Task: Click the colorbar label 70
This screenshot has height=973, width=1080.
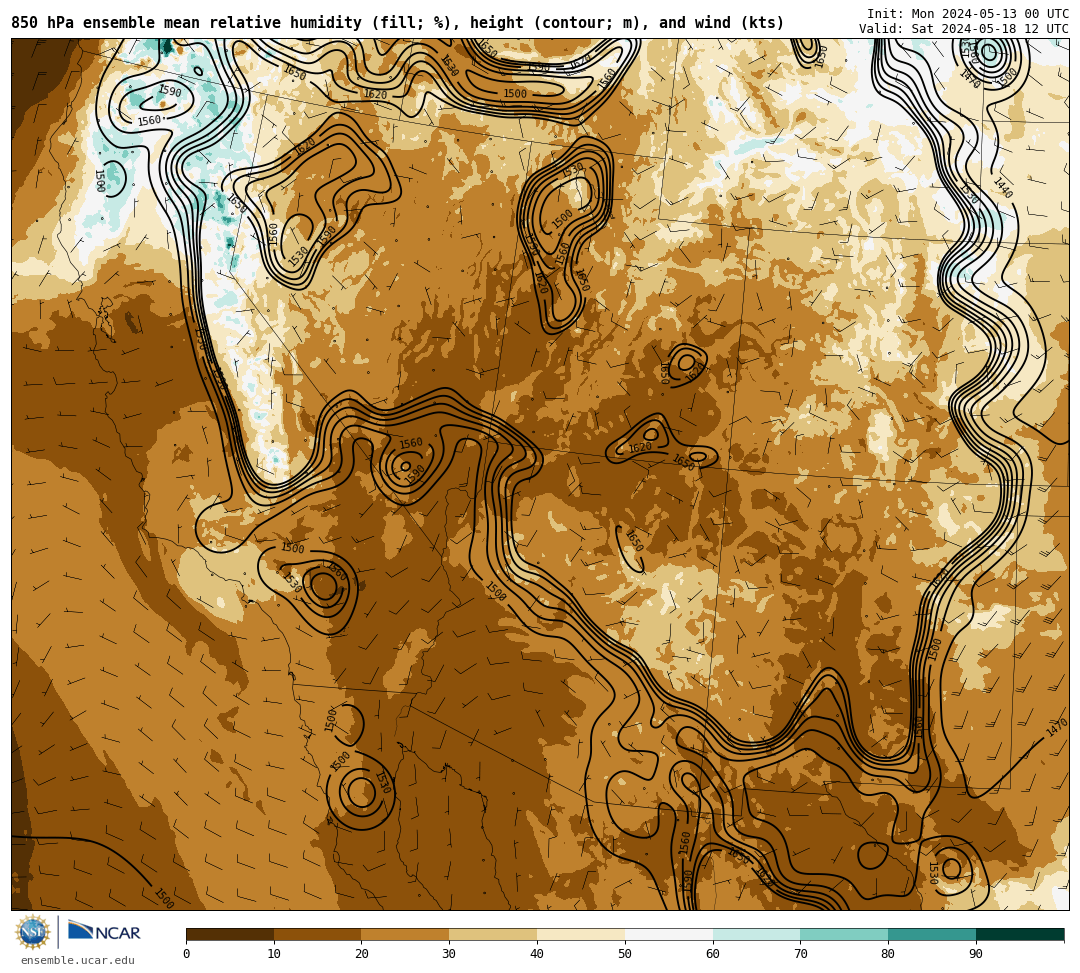Action: tap(800, 954)
